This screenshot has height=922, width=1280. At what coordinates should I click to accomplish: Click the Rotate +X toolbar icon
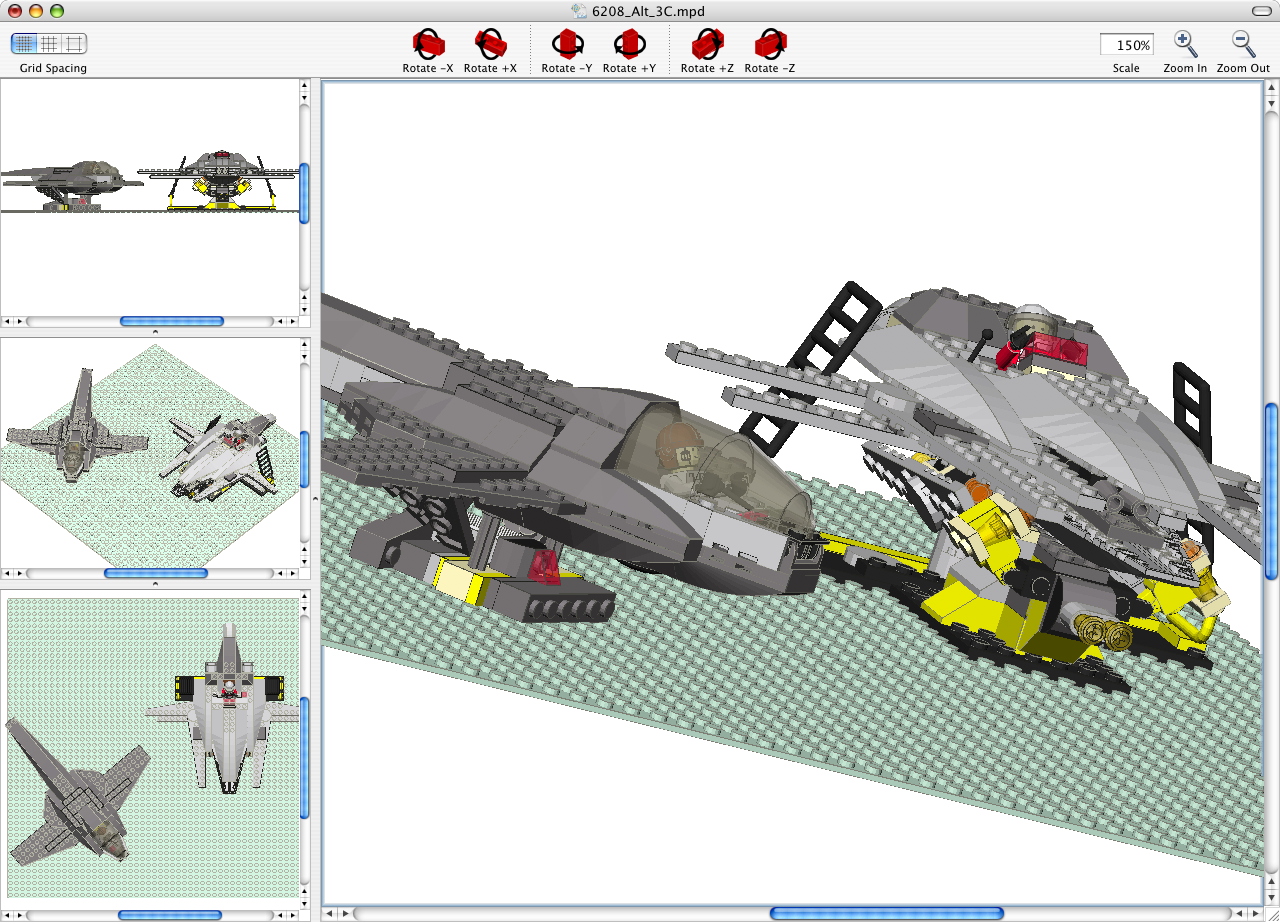[x=490, y=44]
